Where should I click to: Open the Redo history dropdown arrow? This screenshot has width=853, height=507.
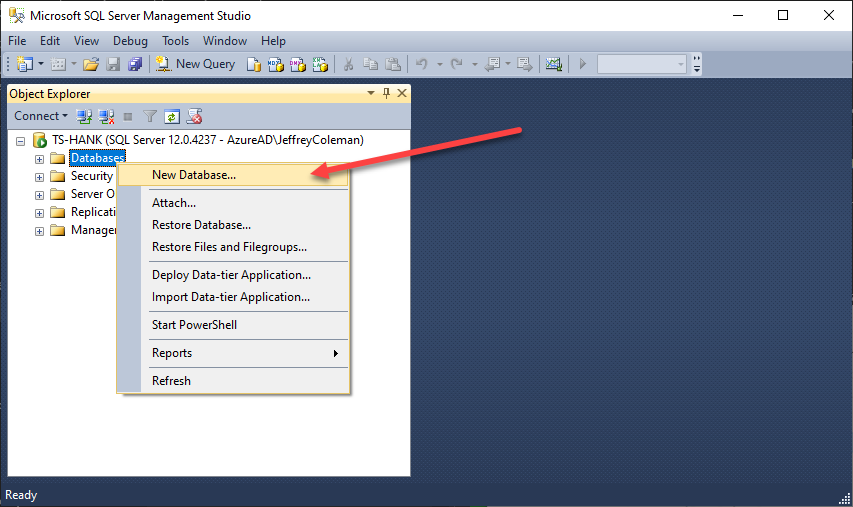[x=474, y=64]
